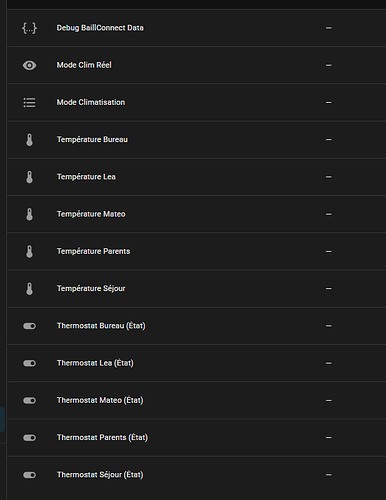Click the toggle icon for Thermostat Mateo (État)
386x500 pixels.
pos(29,401)
